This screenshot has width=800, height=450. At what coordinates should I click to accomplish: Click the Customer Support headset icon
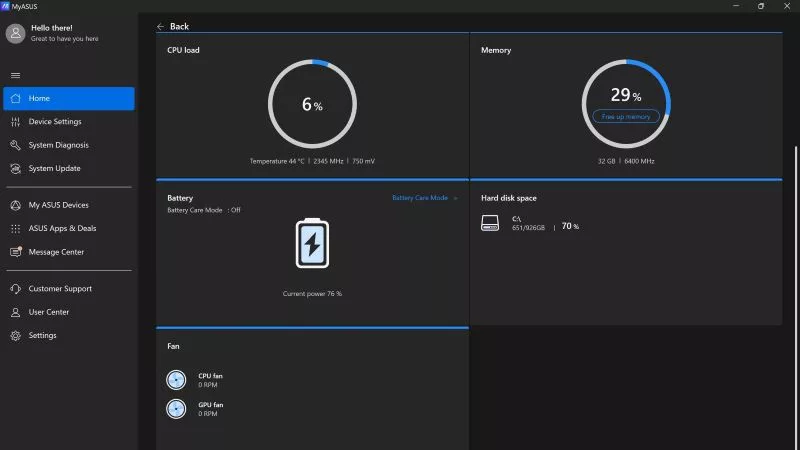[x=16, y=289]
